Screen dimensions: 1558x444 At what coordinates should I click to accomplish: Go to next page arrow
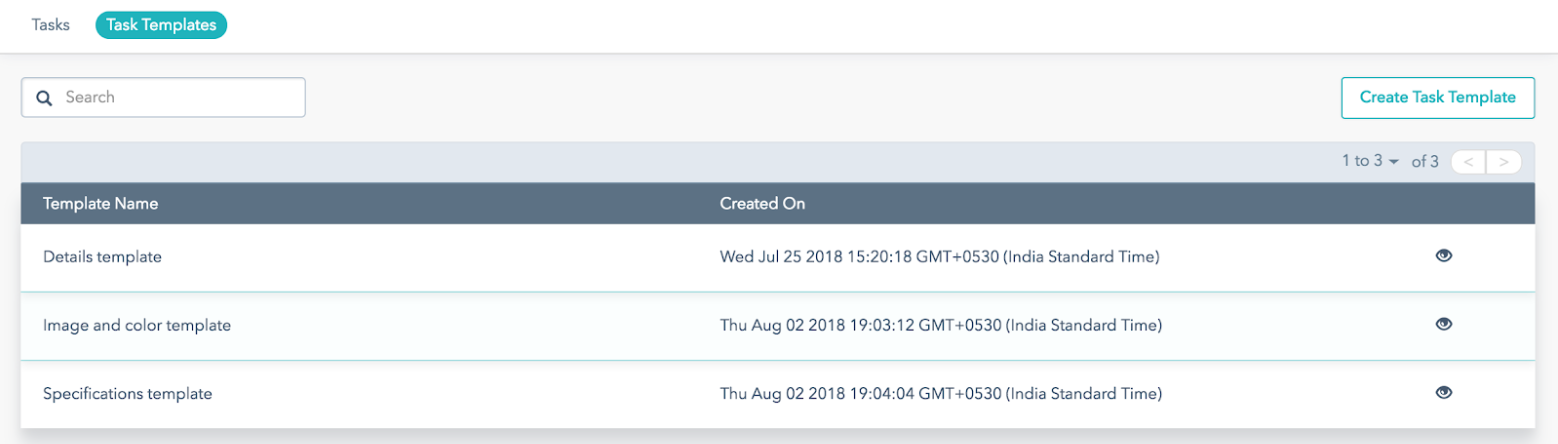[x=1504, y=162]
